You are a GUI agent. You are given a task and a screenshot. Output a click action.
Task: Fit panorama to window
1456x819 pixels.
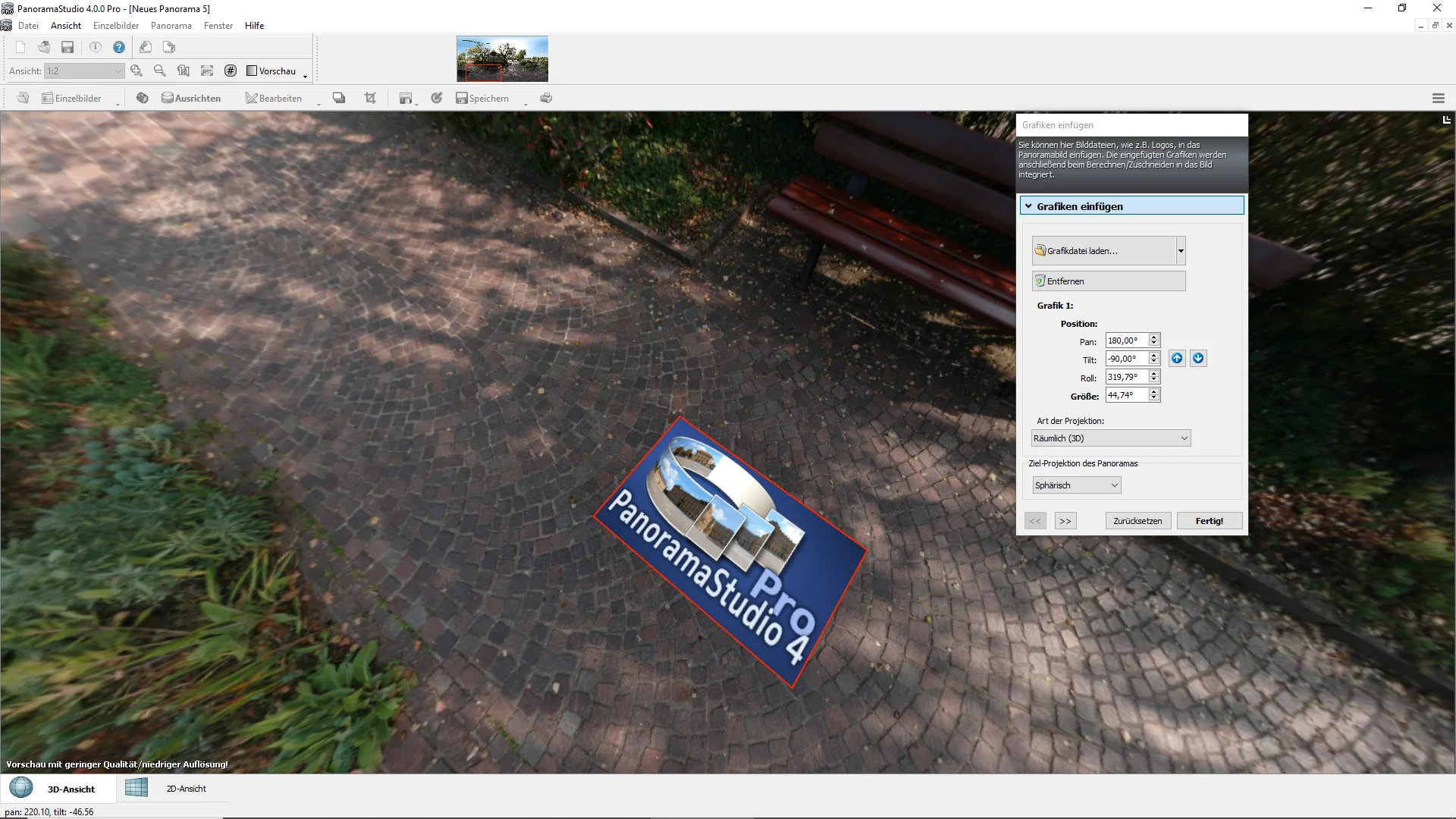pos(207,71)
